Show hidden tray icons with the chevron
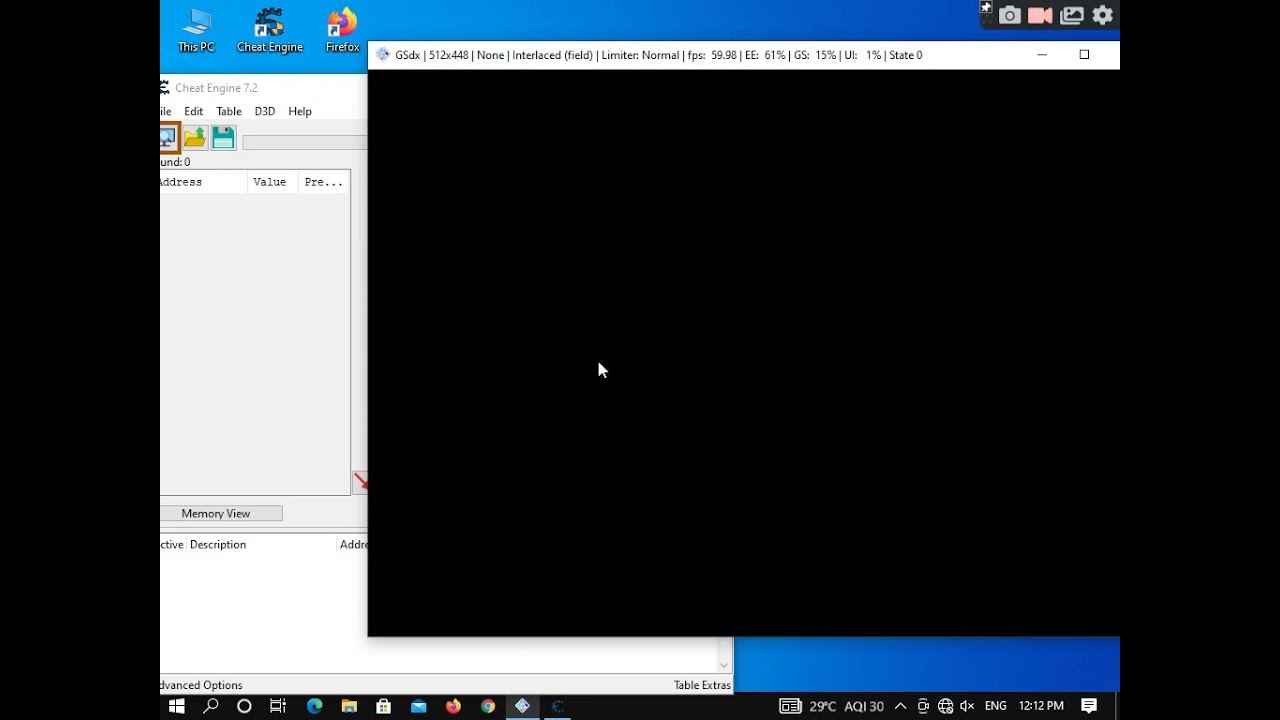The width and height of the screenshot is (1280, 720). point(900,706)
